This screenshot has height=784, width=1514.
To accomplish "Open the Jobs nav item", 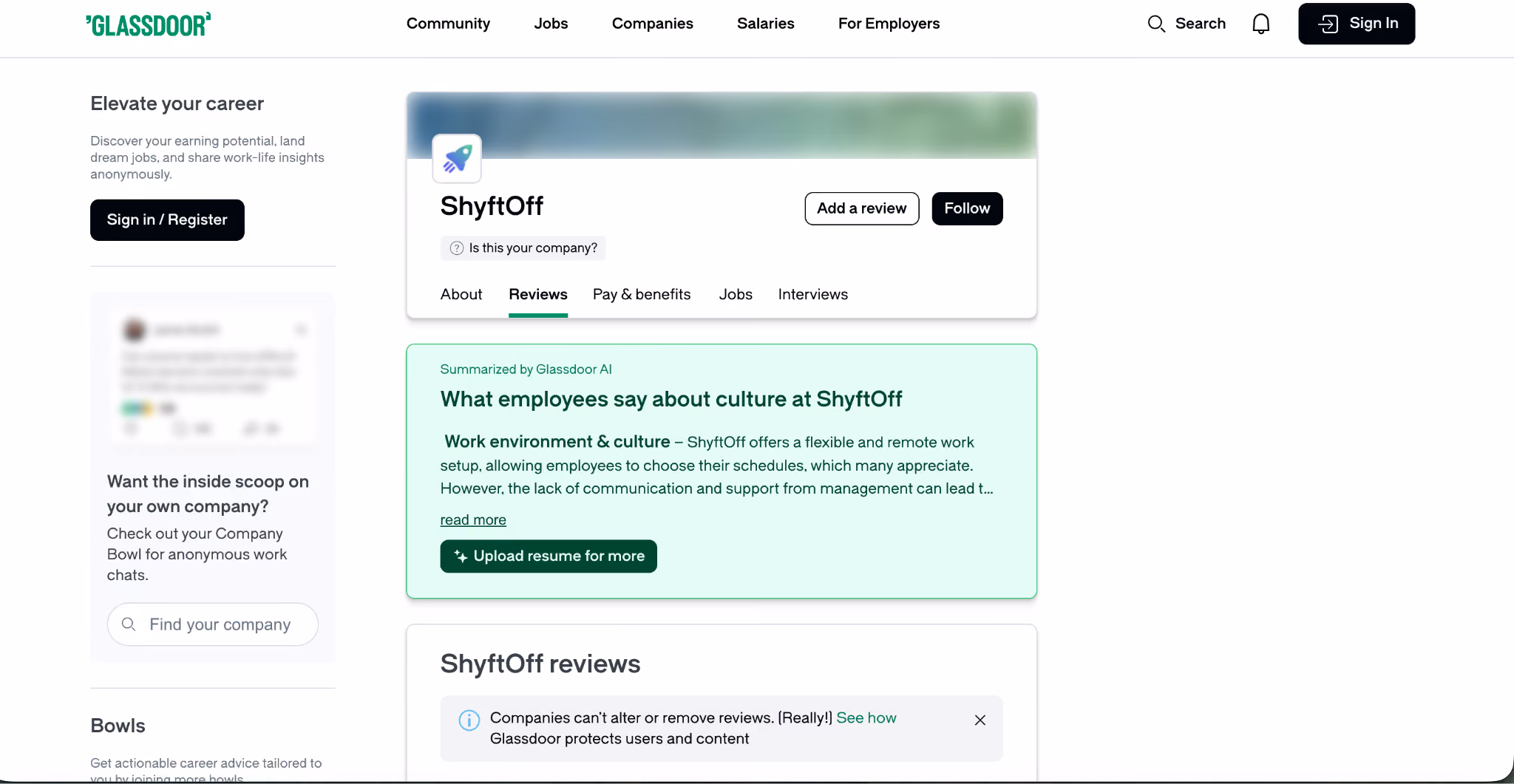I will click(x=551, y=24).
